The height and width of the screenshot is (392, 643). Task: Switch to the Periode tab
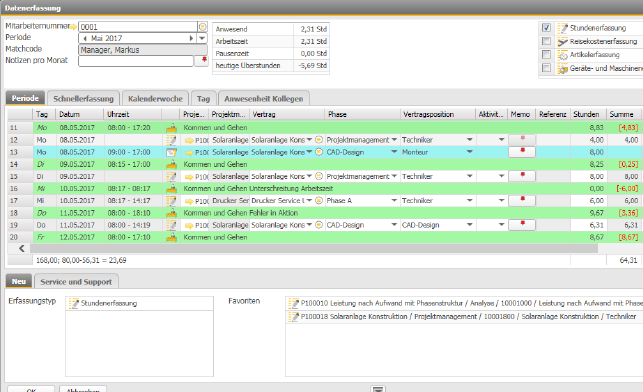click(x=25, y=98)
